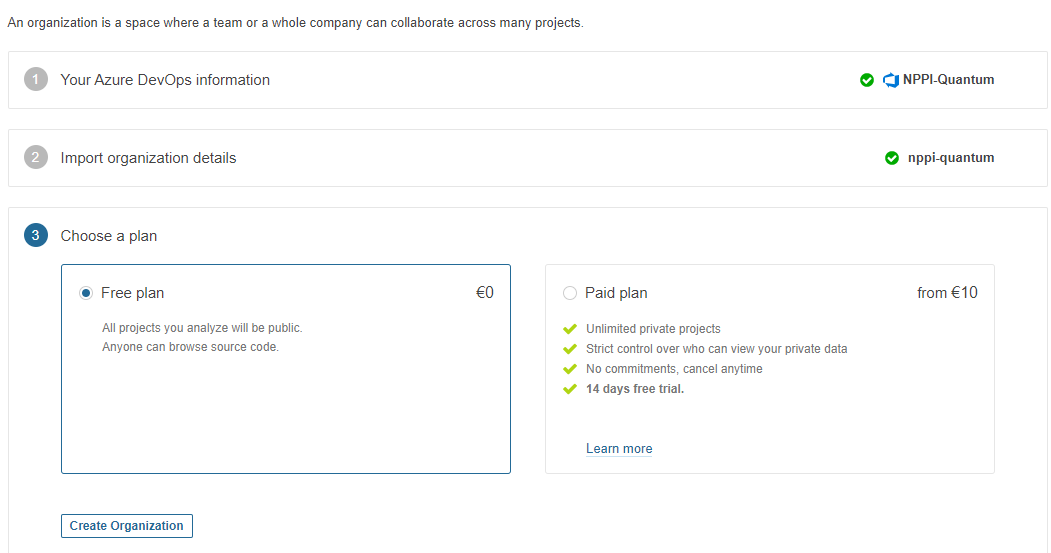Click the nppi-quantum organization key

pos(950,158)
